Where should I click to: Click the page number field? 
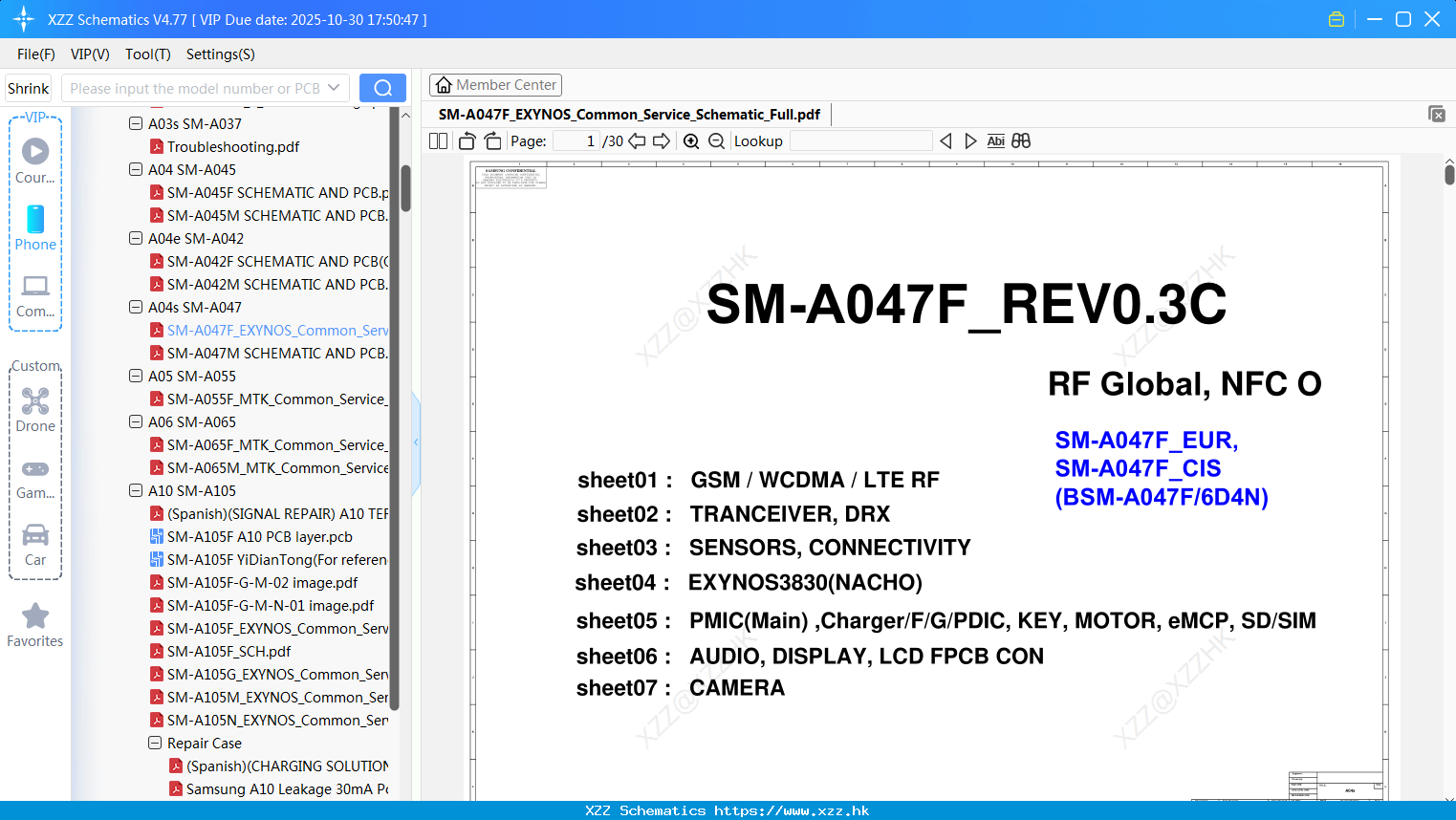tap(576, 141)
